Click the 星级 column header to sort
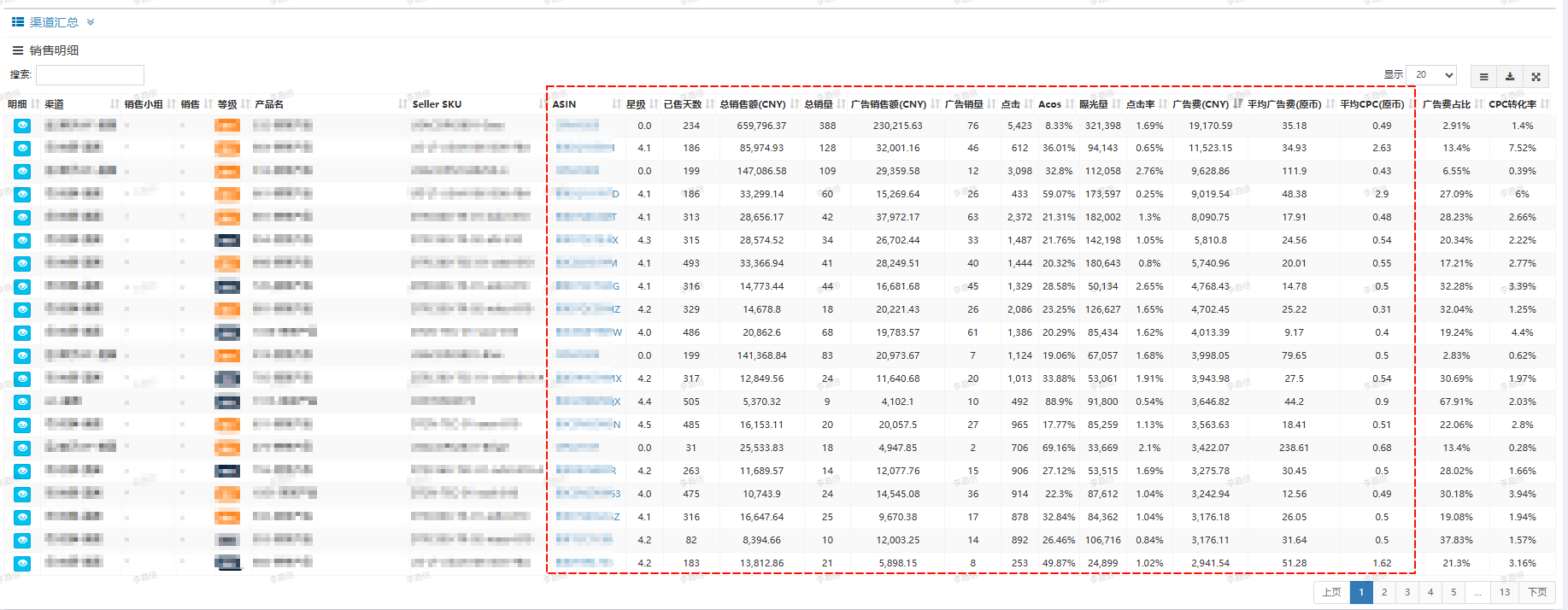1568x610 pixels. click(x=636, y=104)
